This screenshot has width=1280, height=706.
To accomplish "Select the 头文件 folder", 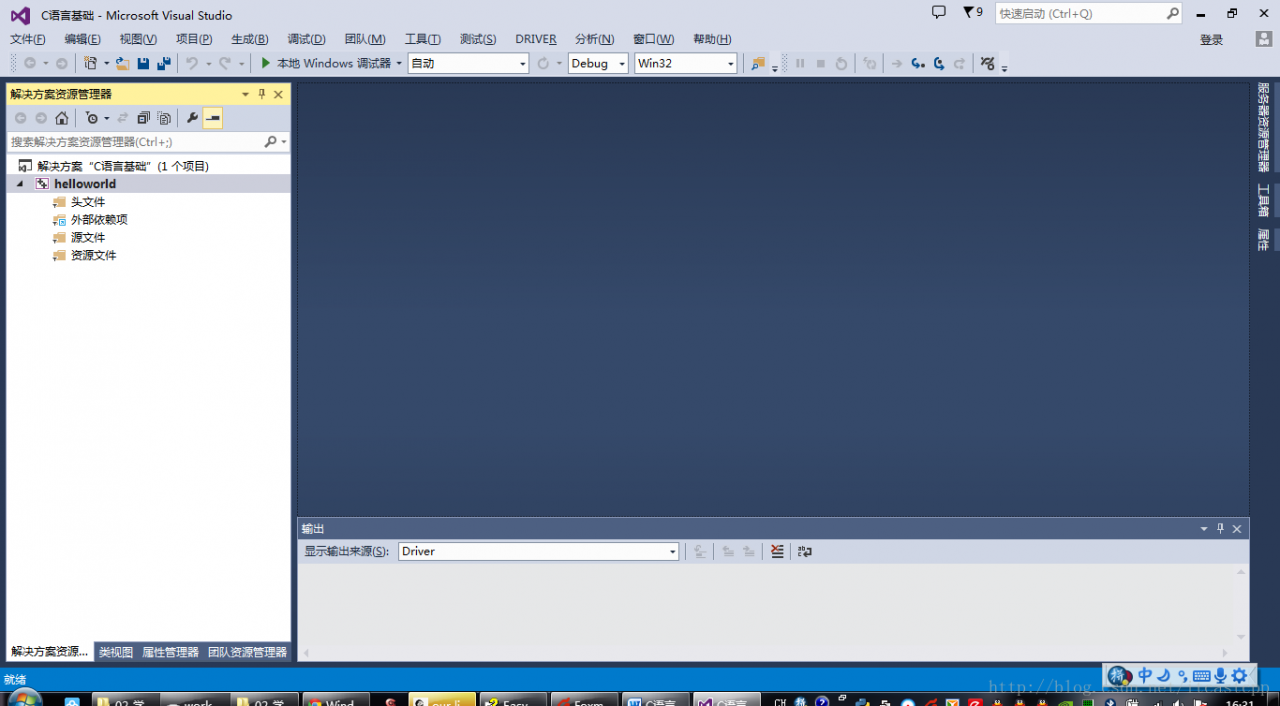I will click(88, 202).
